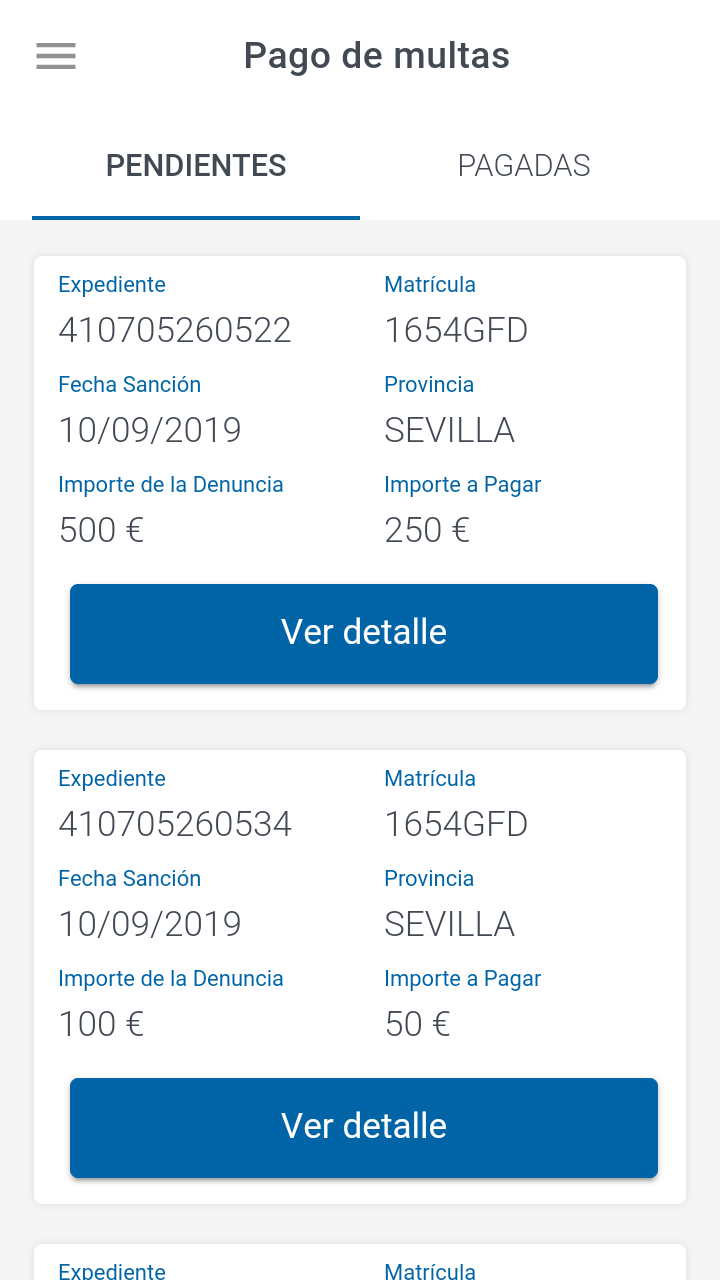This screenshot has height=1280, width=720.
Task: Tap the Matrícula label of the third card
Action: (x=430, y=1271)
